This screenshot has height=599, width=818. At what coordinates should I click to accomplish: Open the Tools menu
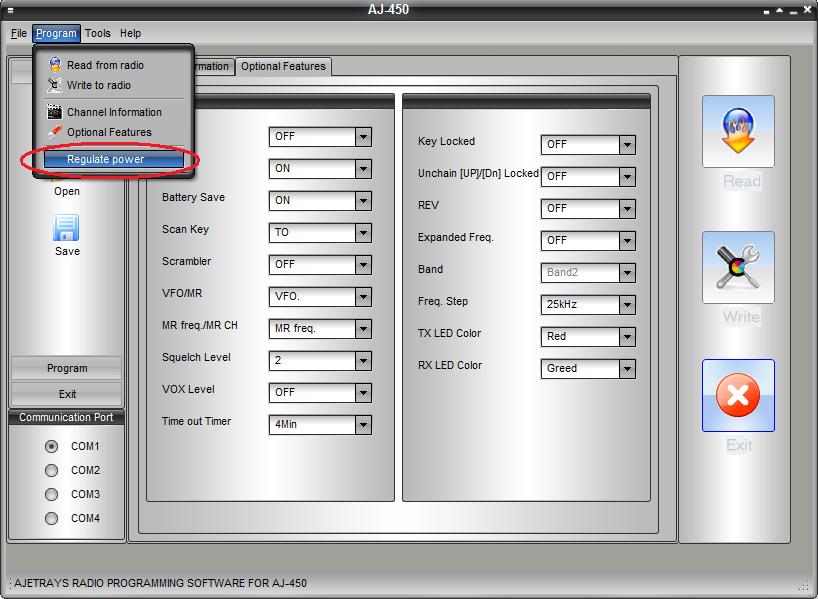coord(98,33)
